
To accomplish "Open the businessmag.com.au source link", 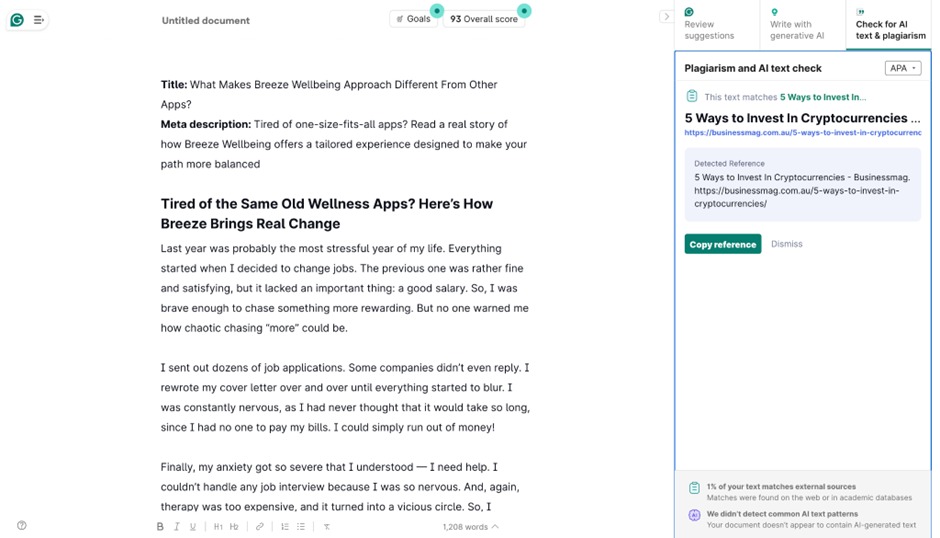I will (x=802, y=132).
